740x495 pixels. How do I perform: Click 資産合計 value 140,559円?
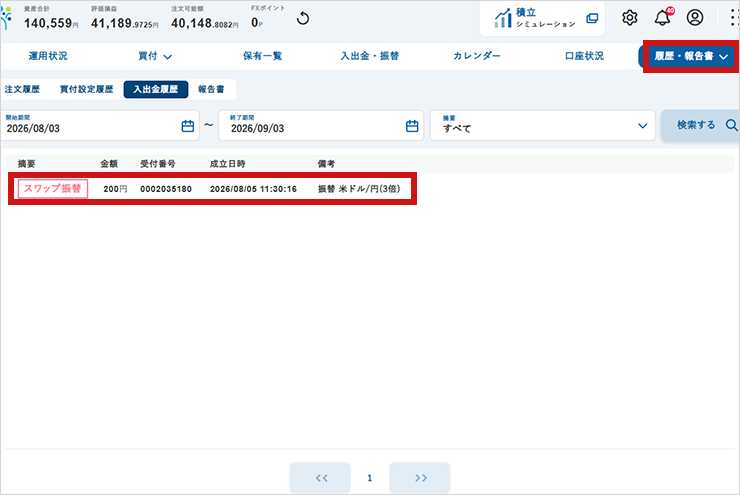click(x=51, y=23)
